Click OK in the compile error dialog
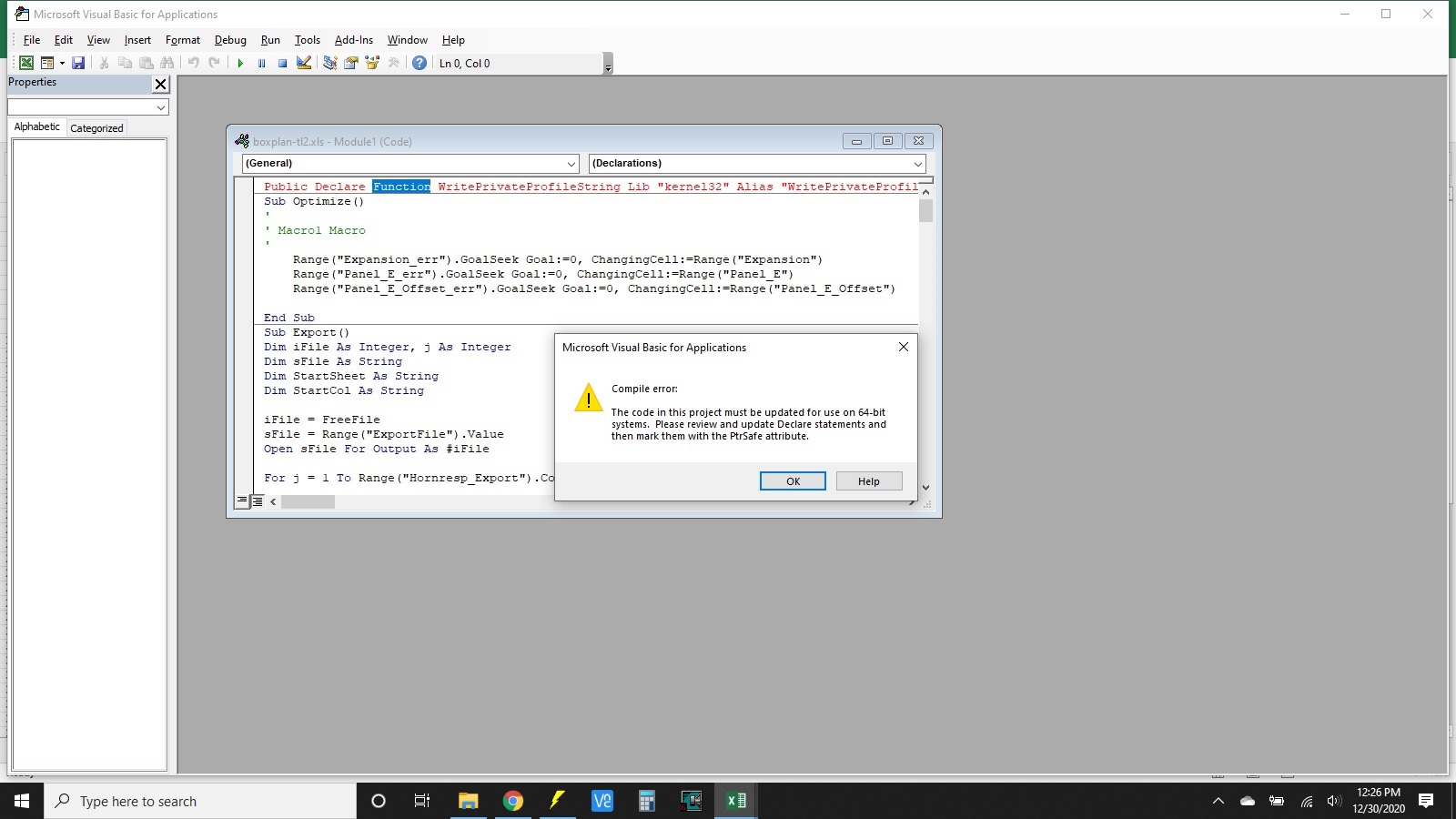Image resolution: width=1456 pixels, height=819 pixels. (793, 481)
